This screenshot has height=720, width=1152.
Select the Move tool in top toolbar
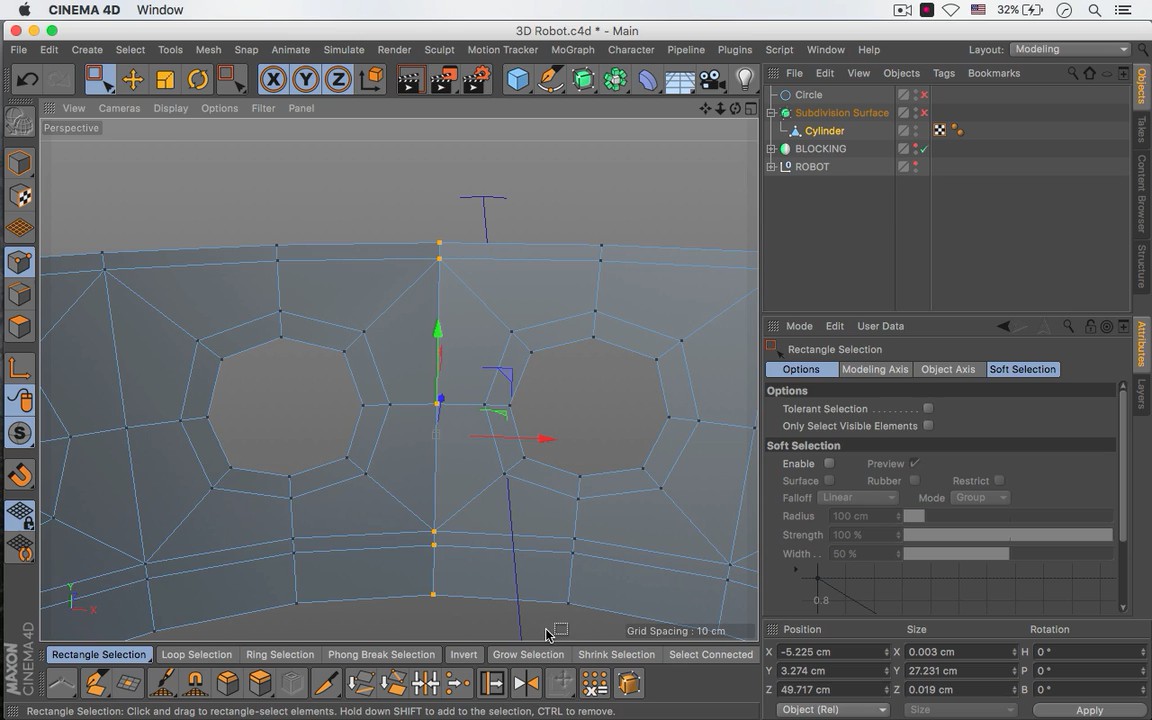132,80
